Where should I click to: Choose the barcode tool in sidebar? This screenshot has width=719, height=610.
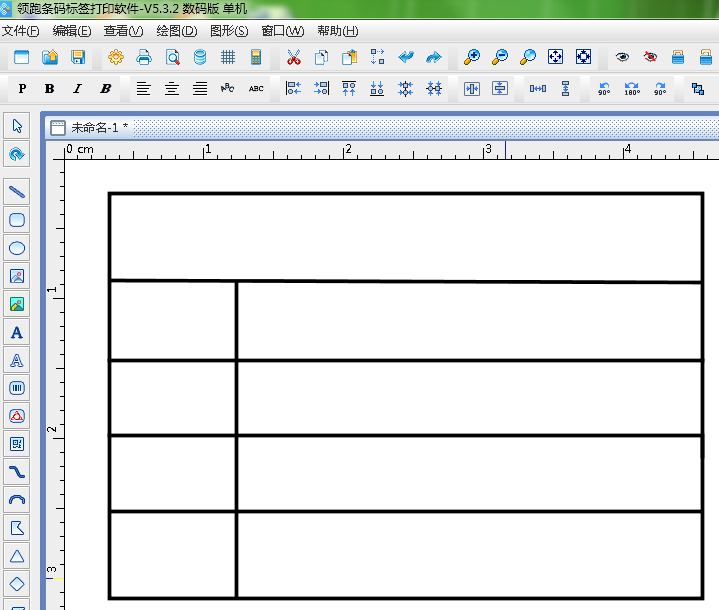[x=17, y=388]
